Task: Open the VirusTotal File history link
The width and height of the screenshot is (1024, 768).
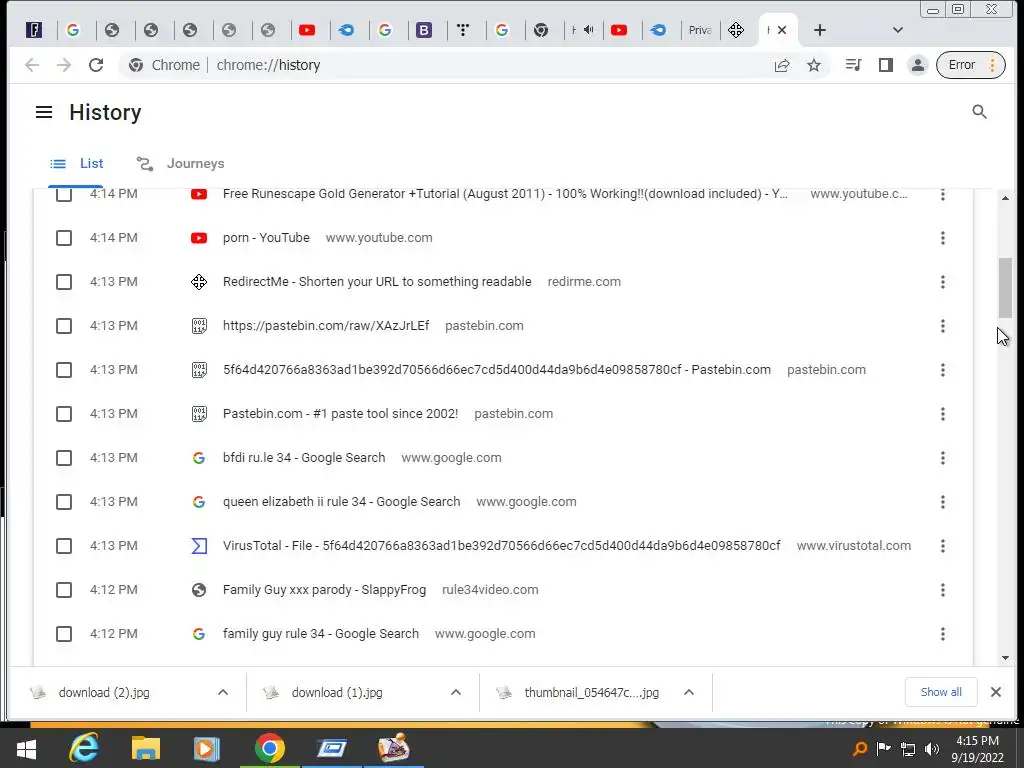Action: (502, 546)
